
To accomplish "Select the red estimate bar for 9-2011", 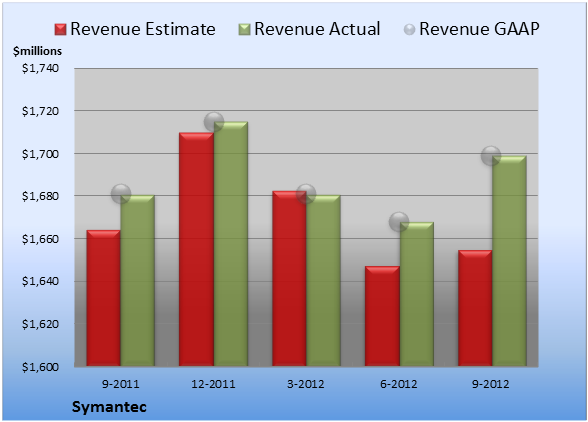I will (x=104, y=298).
